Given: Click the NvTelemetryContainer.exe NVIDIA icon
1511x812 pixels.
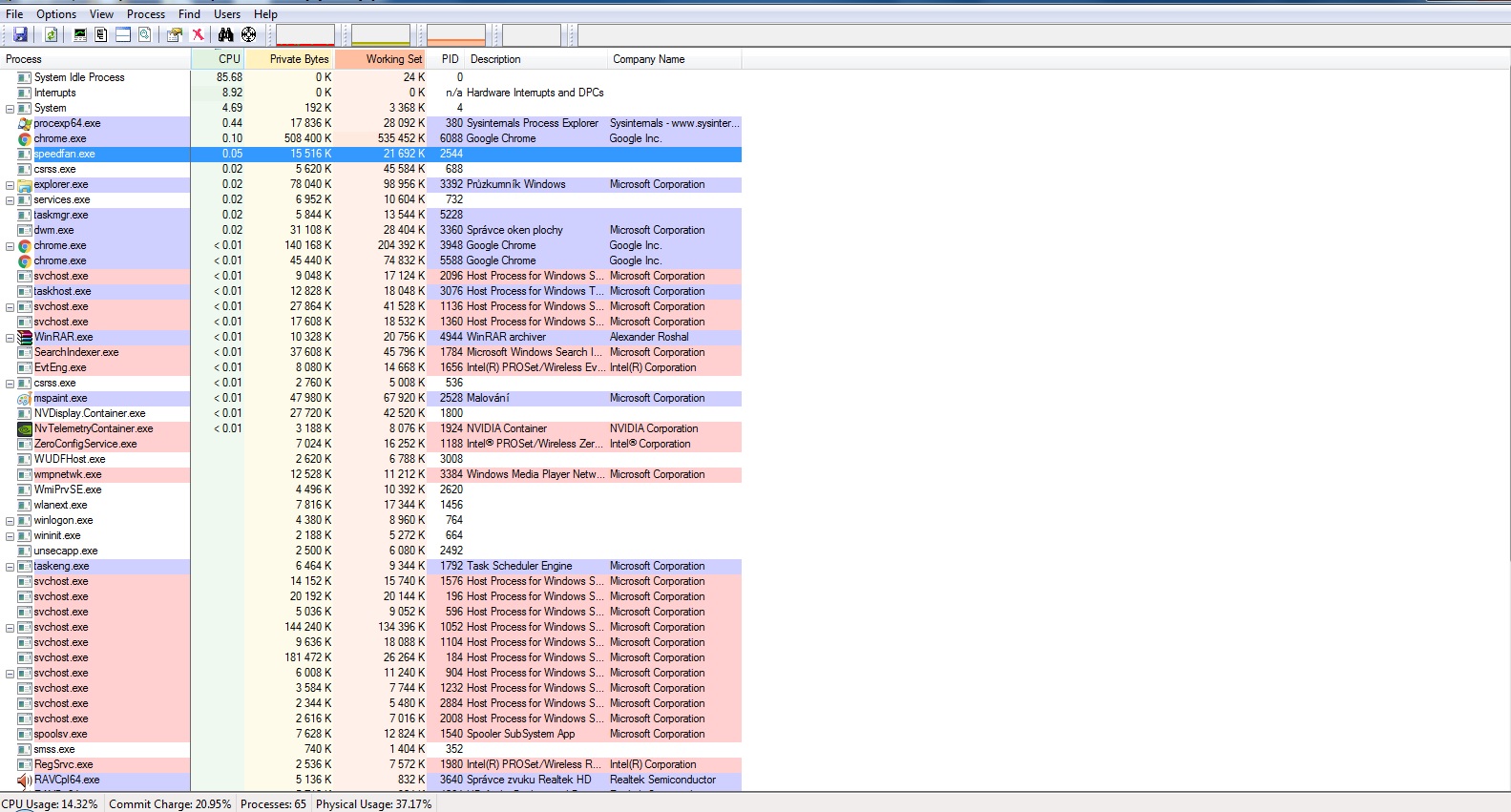Looking at the screenshot, I should (25, 428).
